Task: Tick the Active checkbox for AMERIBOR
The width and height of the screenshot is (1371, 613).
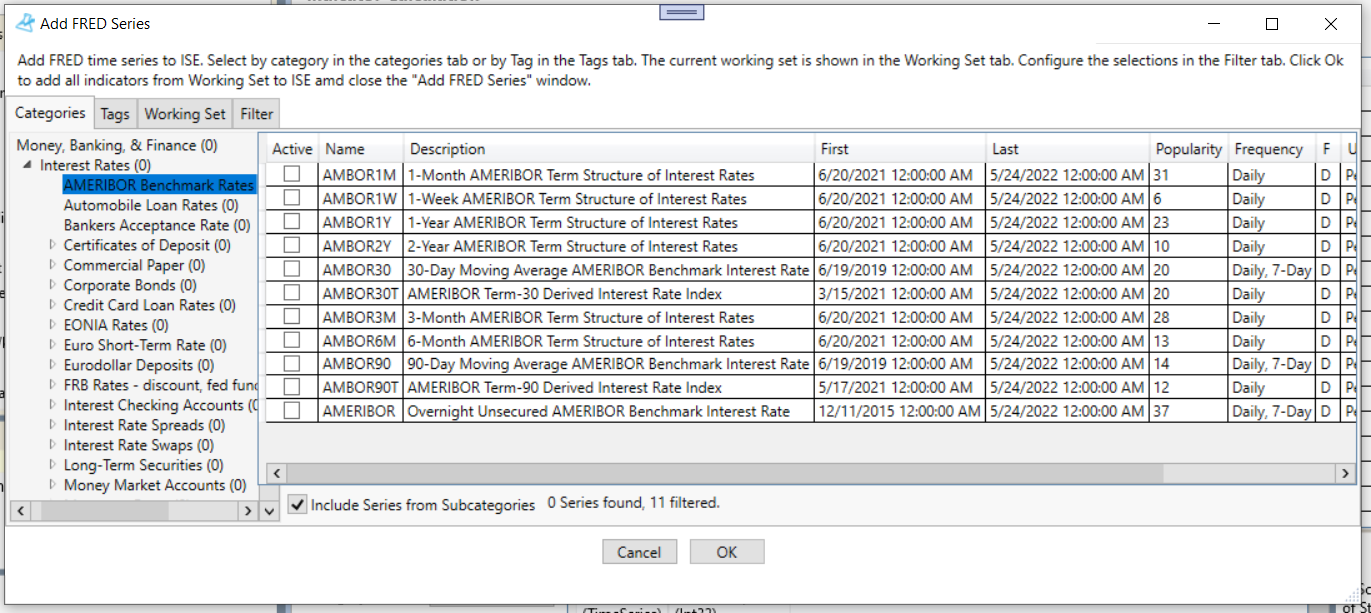Action: (x=292, y=410)
